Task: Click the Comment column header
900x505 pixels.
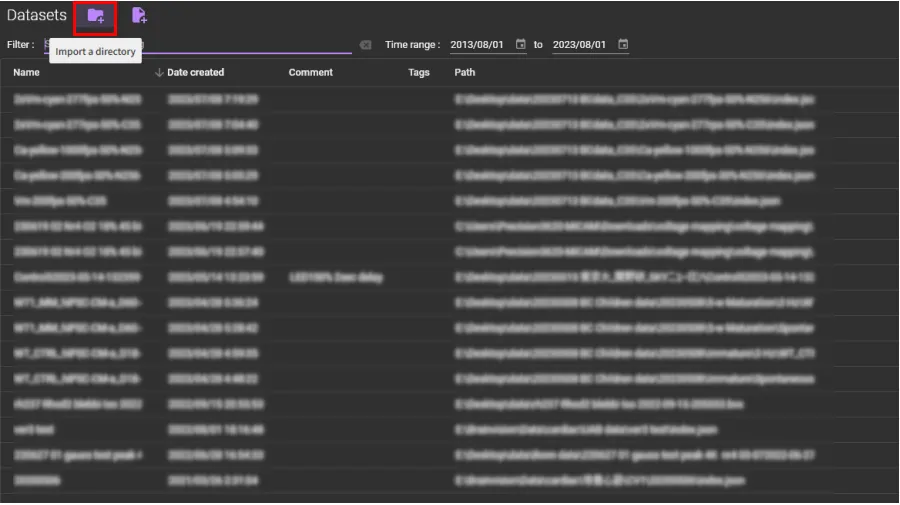Action: click(x=310, y=73)
